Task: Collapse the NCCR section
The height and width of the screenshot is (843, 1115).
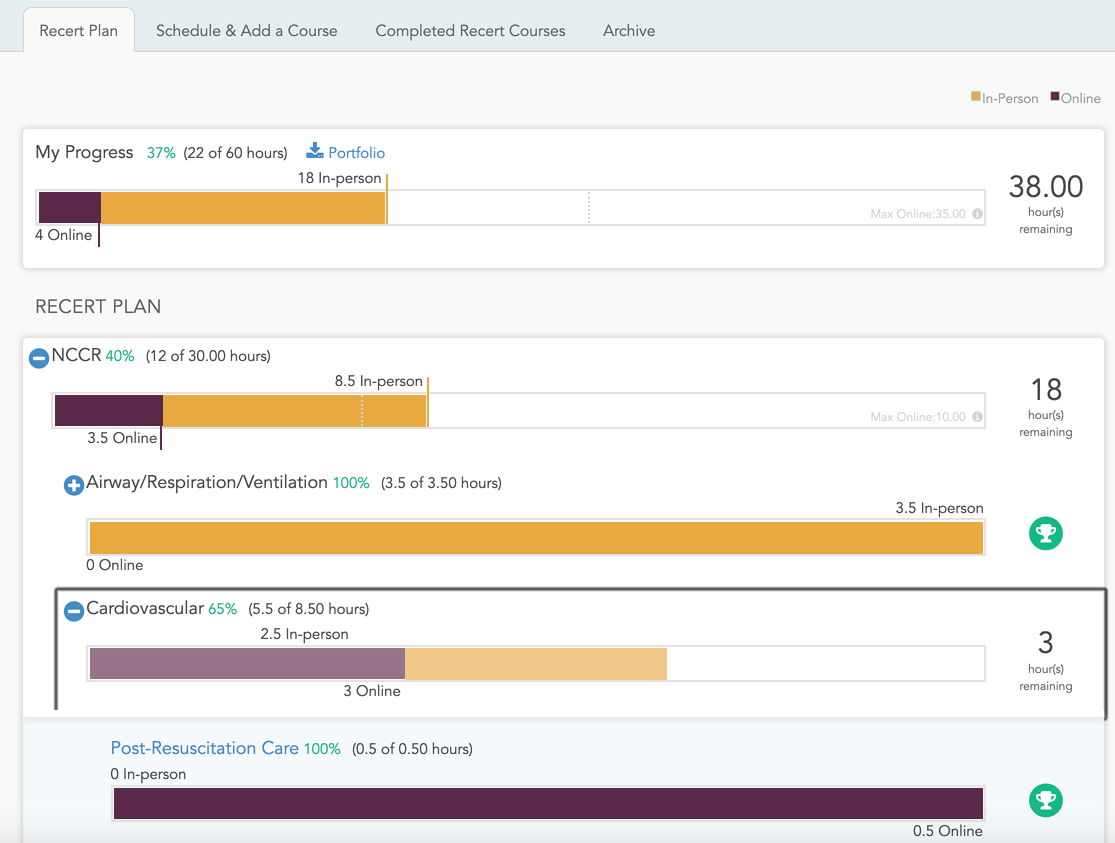Action: click(x=38, y=358)
